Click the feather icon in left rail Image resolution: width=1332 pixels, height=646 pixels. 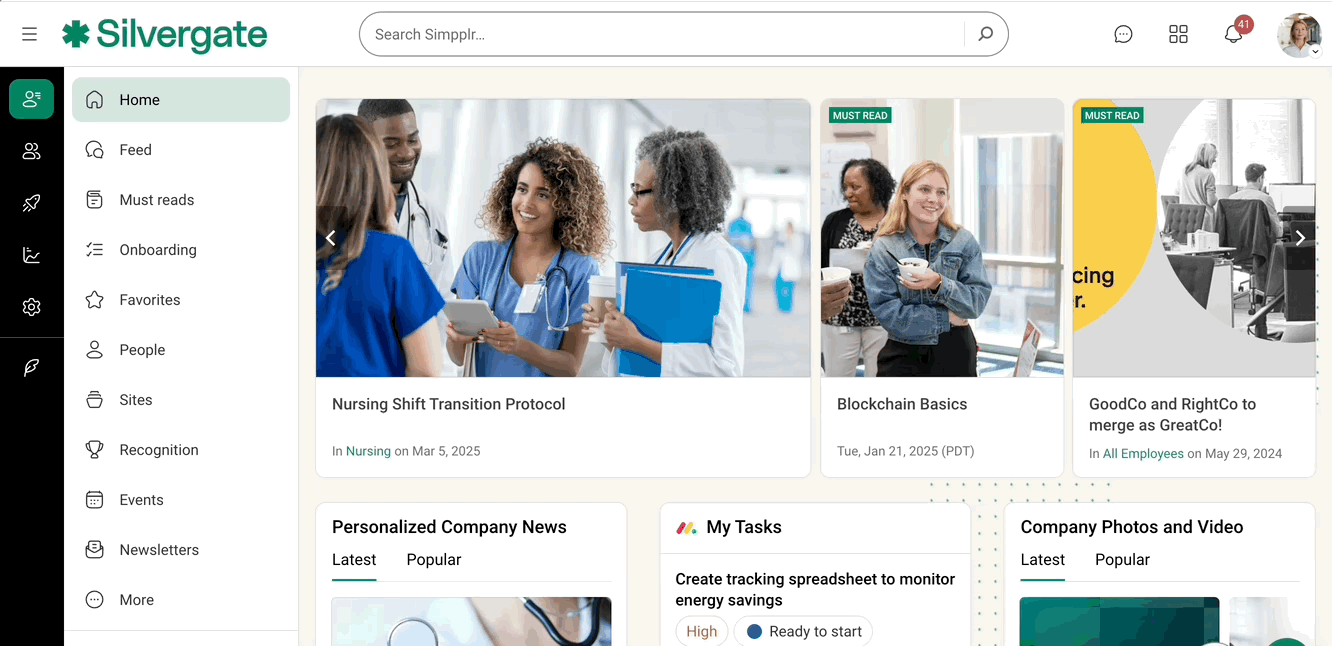coord(32,367)
